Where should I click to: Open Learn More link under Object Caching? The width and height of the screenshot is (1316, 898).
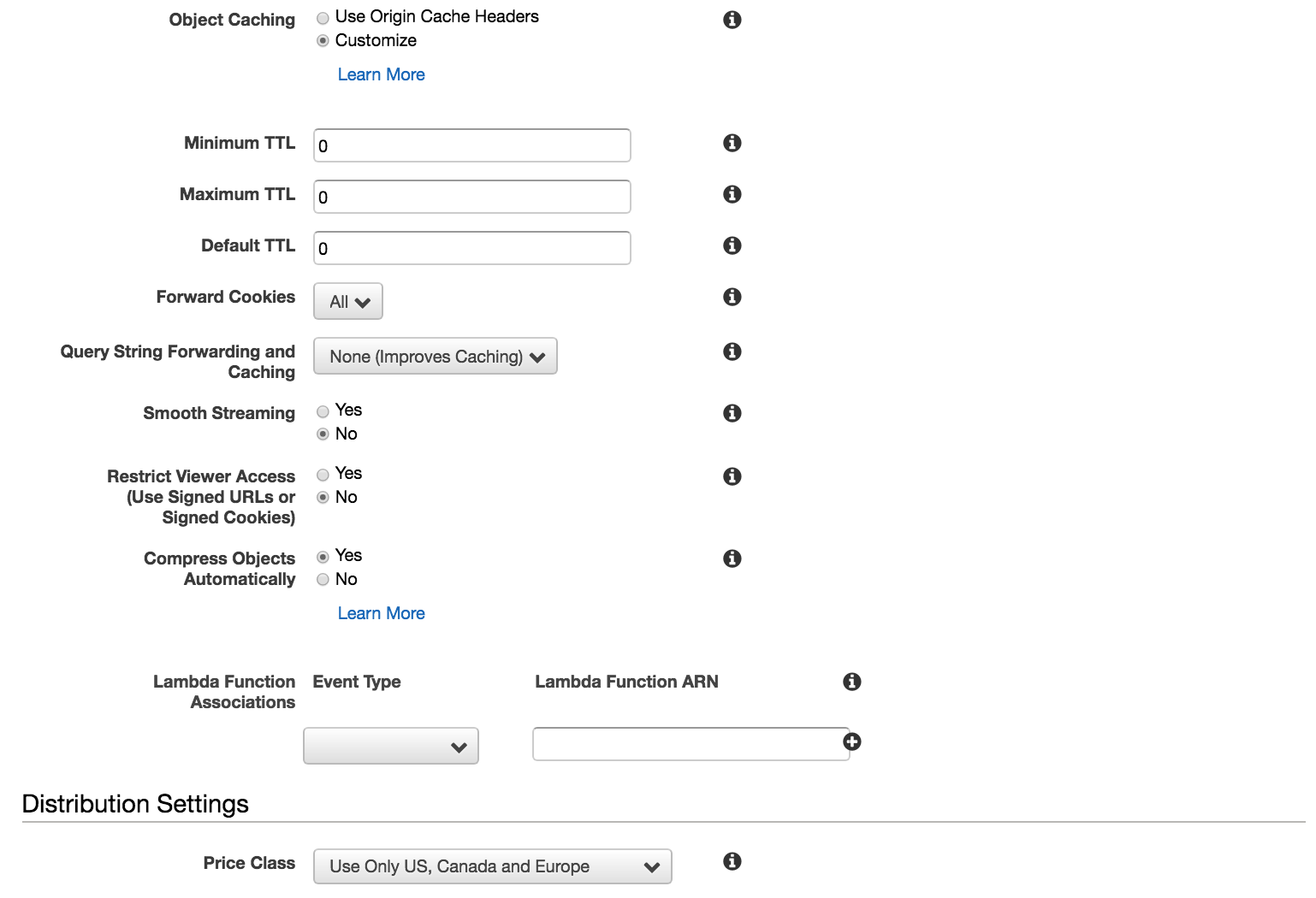pos(381,74)
